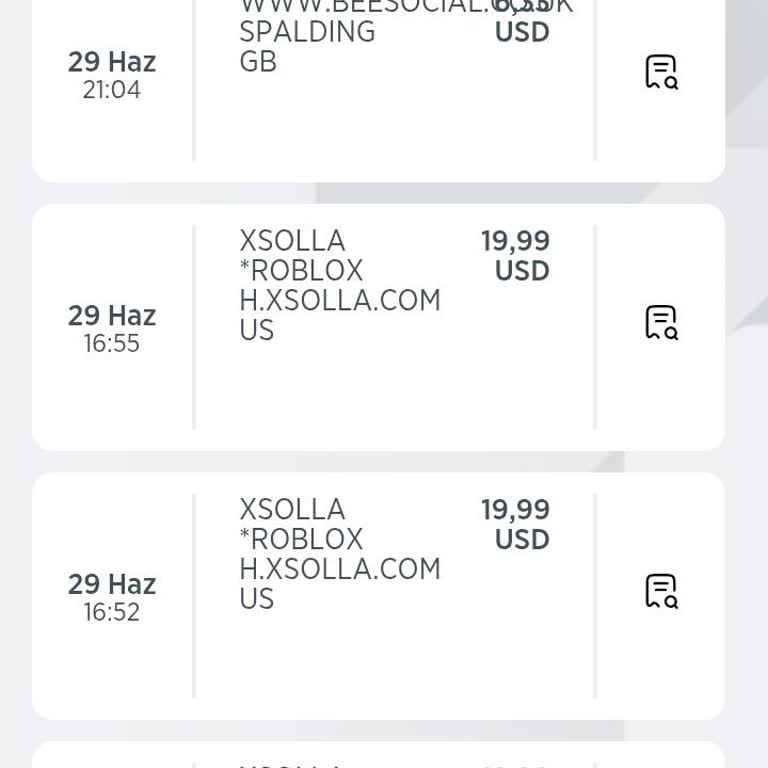
Task: Click the USD currency label of the SPALDING transaction
Action: click(x=522, y=32)
